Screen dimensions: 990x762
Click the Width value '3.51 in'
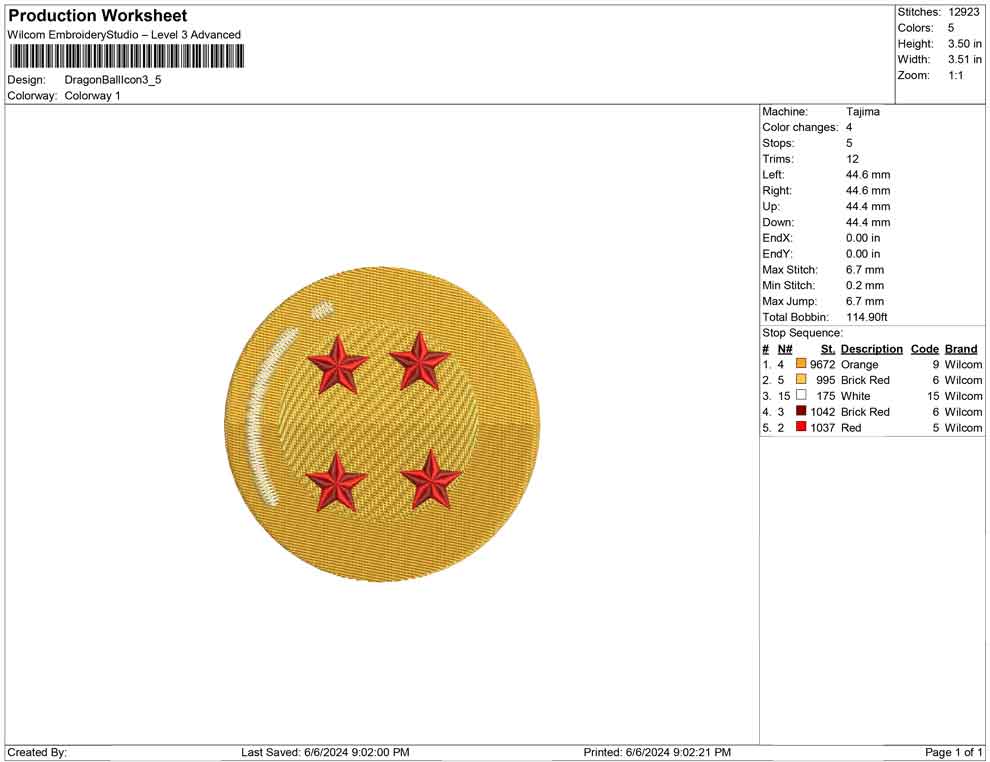click(x=964, y=59)
